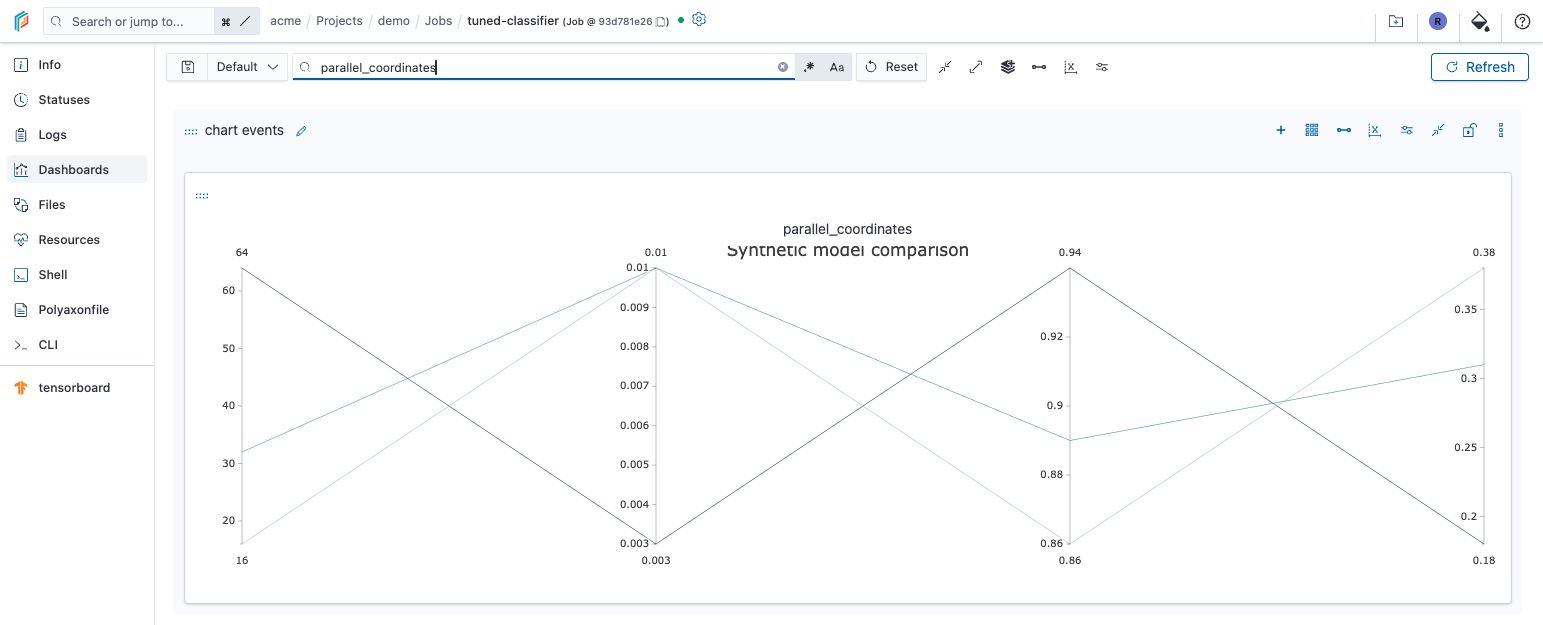Open the help question mark icon

[x=1522, y=21]
